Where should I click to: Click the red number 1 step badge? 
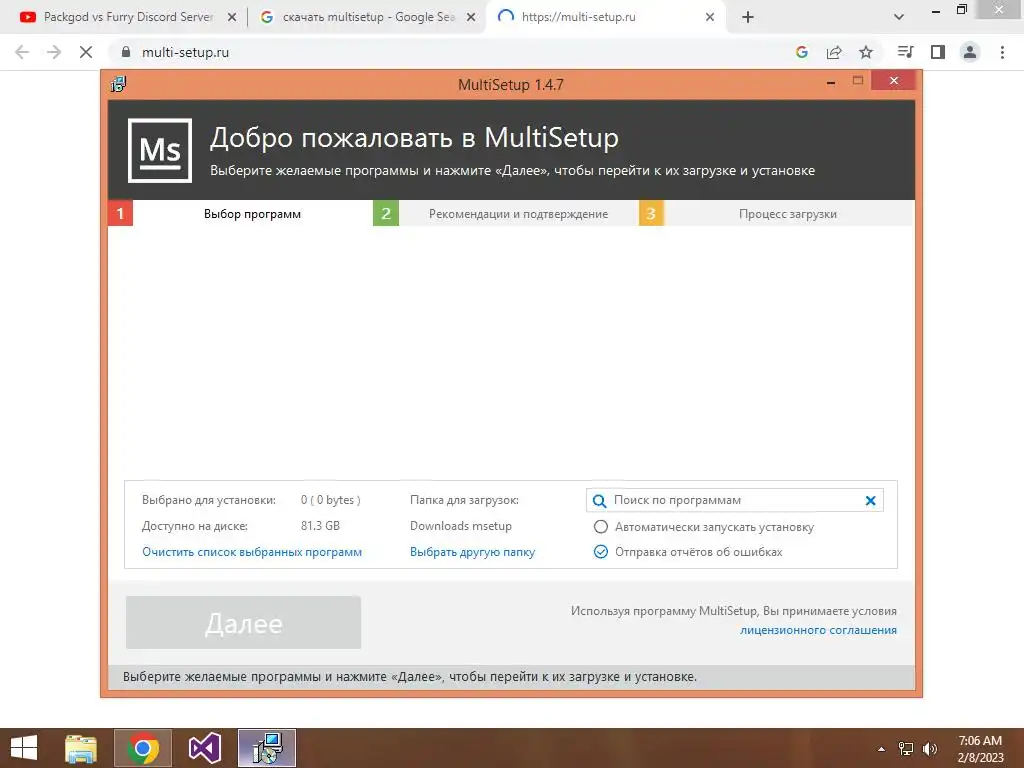(120, 214)
